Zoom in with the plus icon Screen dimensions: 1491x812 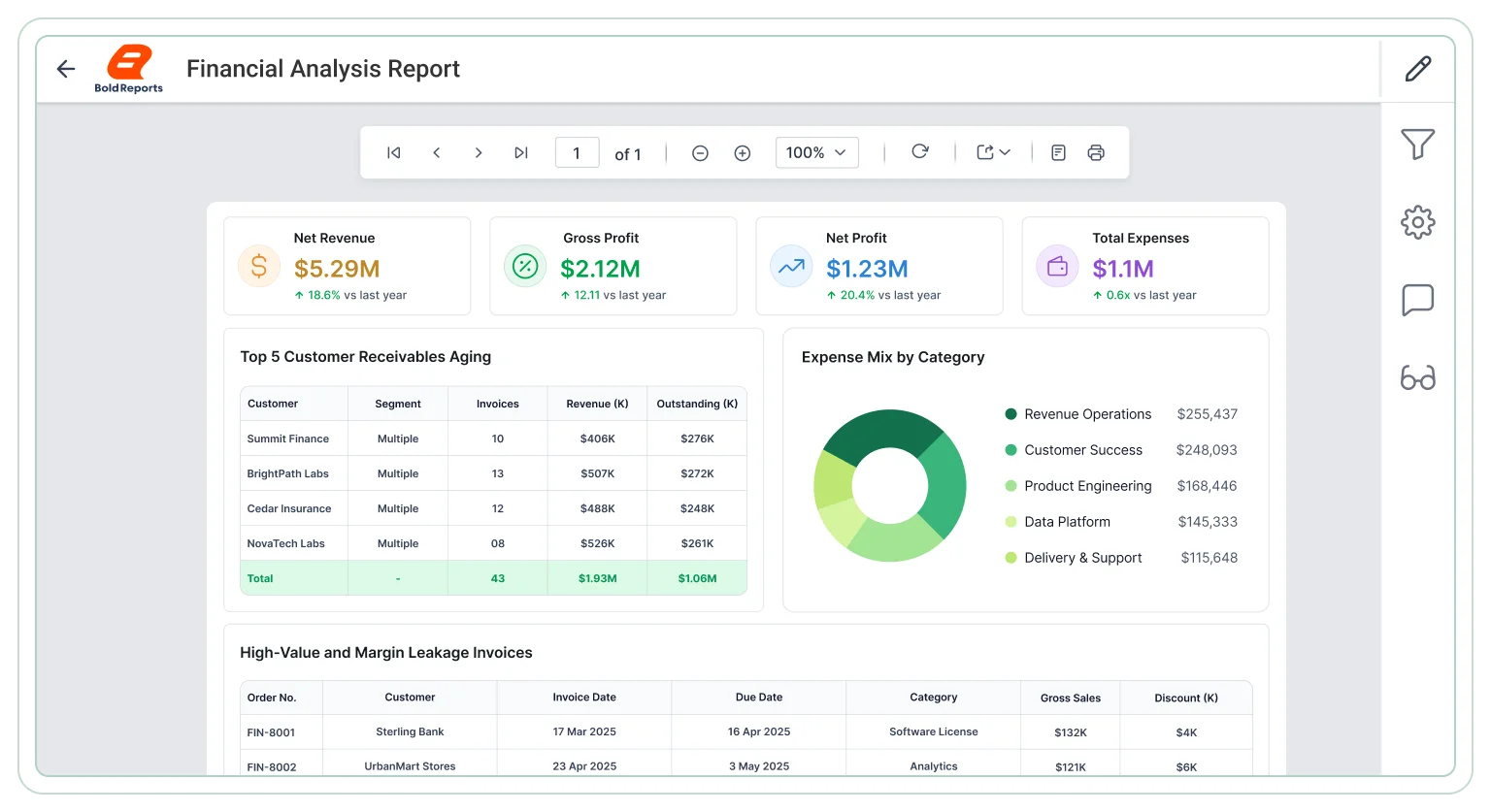coord(743,153)
